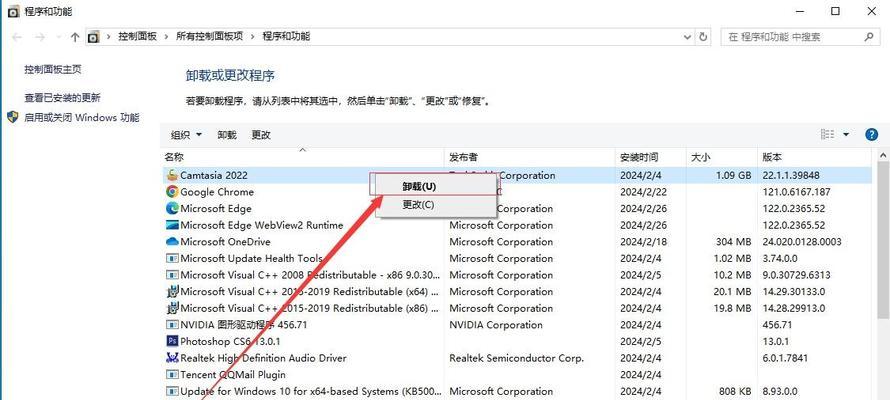Click the 所有控制面板项 breadcrumb
The width and height of the screenshot is (890, 400).
209,36
